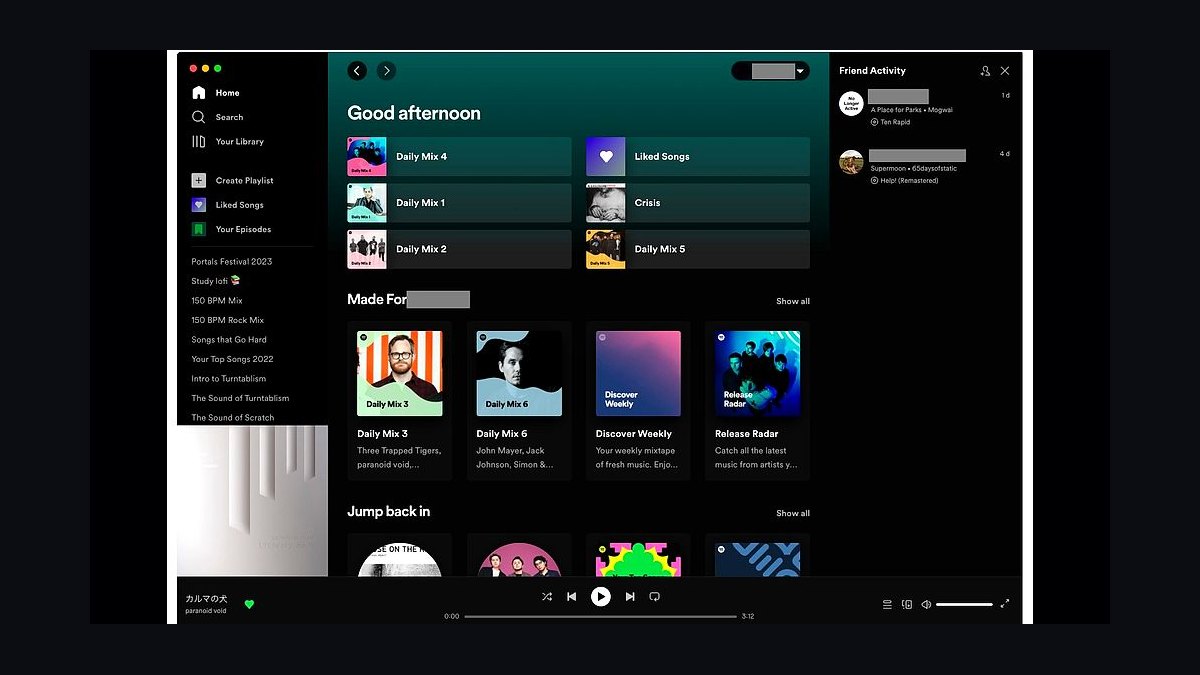Click the add friends icon

tap(985, 71)
